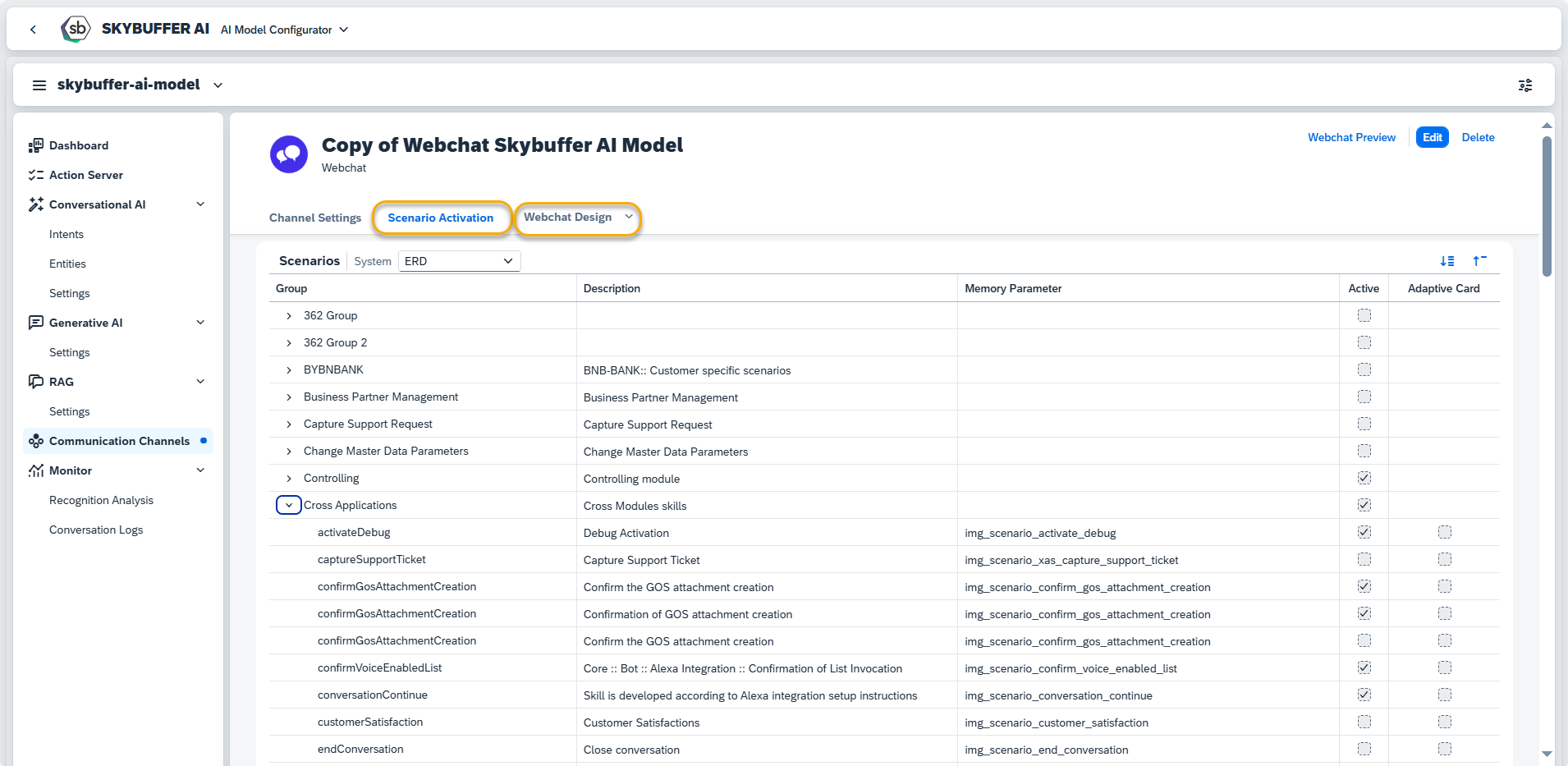Collapse the Generative AI section

[x=200, y=323]
